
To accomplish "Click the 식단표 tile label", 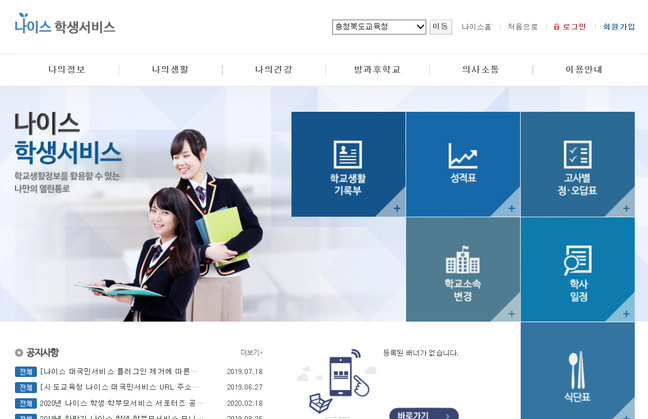I will [x=577, y=397].
